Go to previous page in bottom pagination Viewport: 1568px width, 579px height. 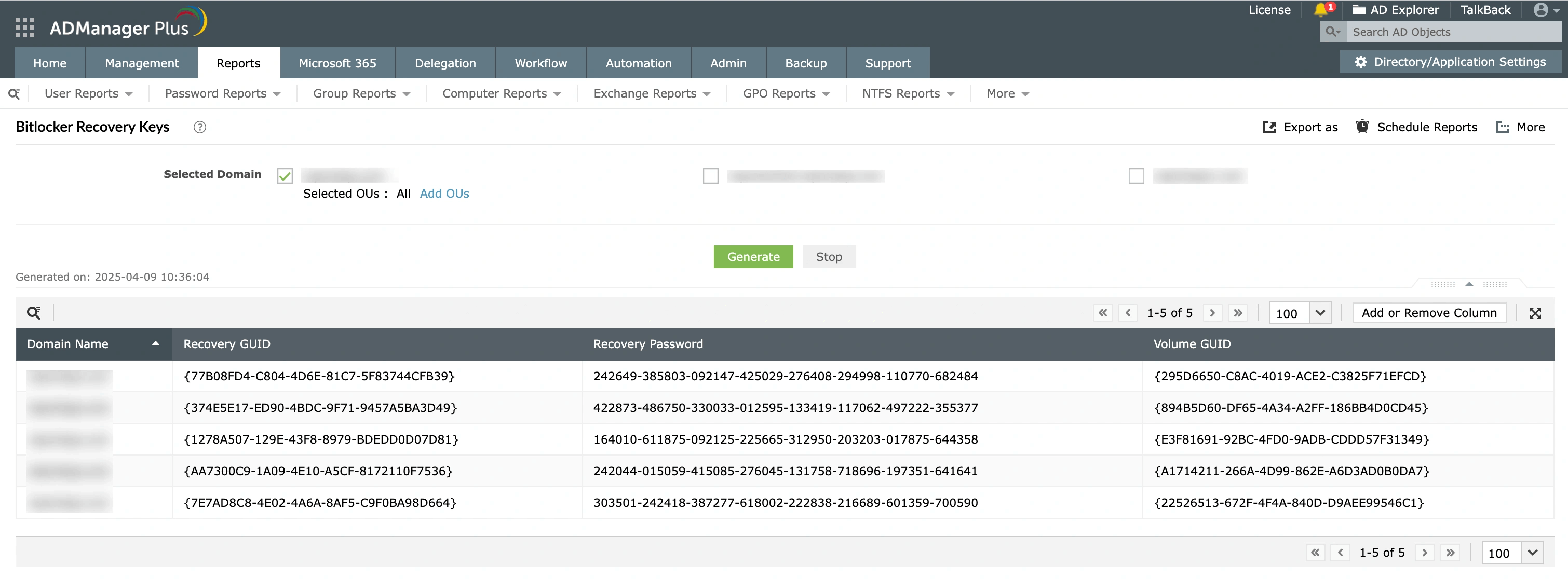[x=1341, y=552]
